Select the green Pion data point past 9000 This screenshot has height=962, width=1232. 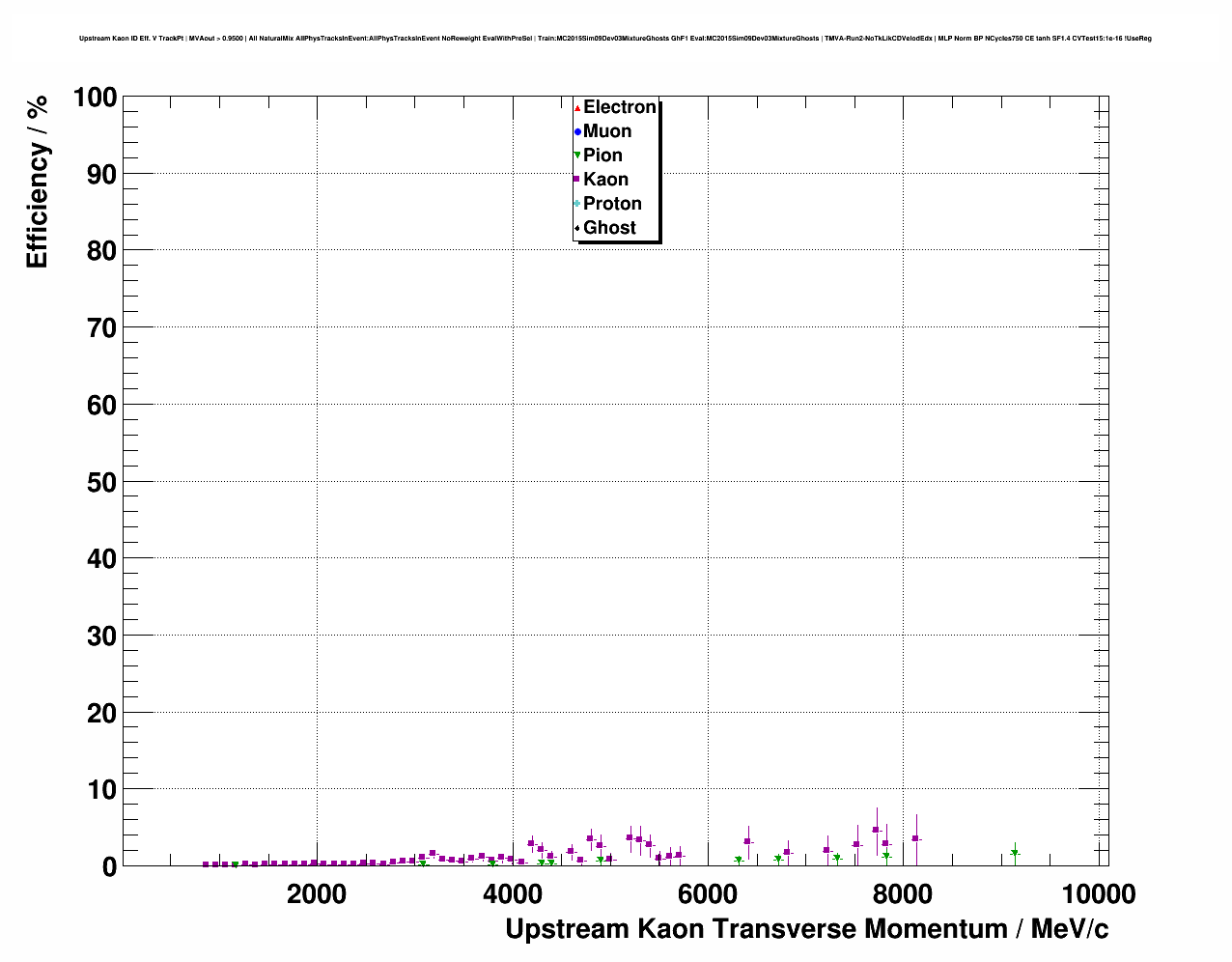1015,853
